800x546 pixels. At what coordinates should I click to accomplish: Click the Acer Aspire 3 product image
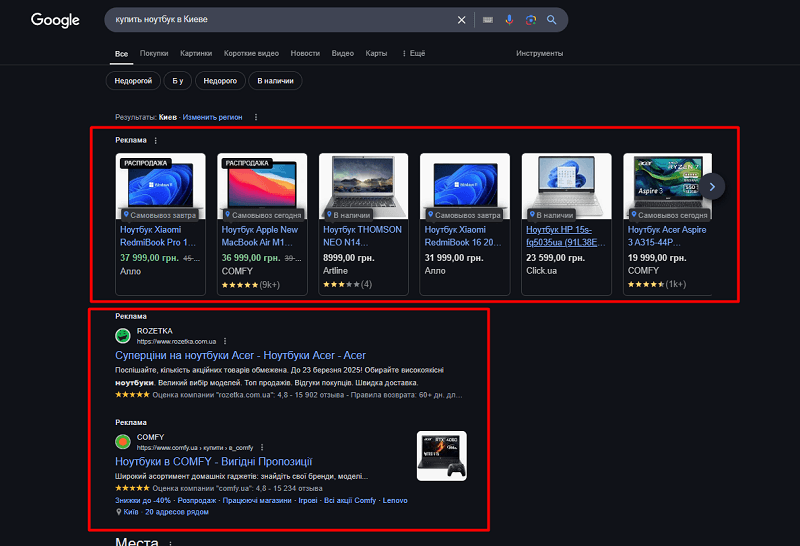click(x=667, y=186)
